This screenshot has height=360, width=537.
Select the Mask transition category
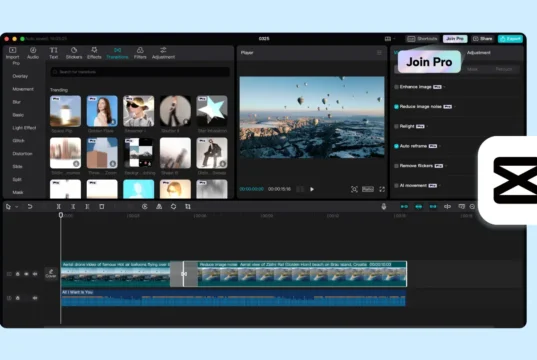(18, 193)
